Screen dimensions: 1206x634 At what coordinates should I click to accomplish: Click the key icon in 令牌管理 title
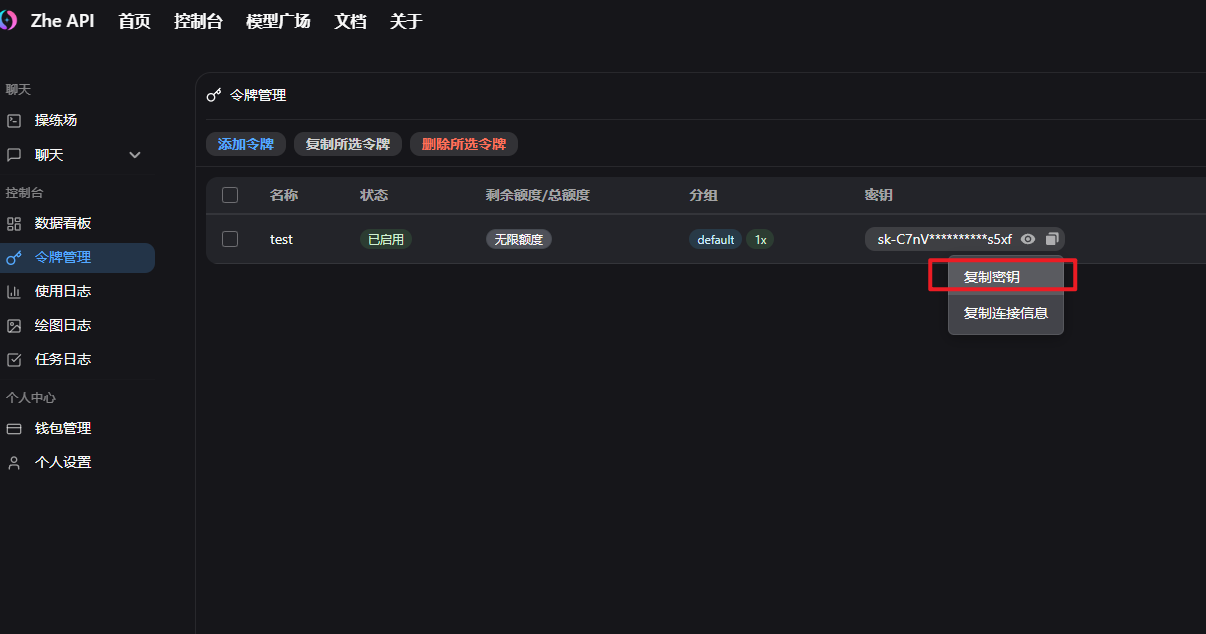(213, 95)
